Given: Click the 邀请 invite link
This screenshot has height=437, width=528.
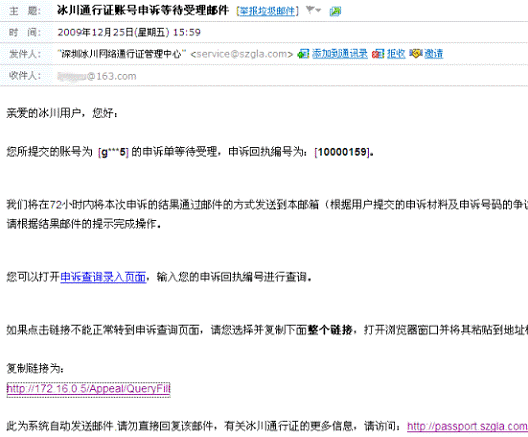Looking at the screenshot, I should [x=434, y=54].
